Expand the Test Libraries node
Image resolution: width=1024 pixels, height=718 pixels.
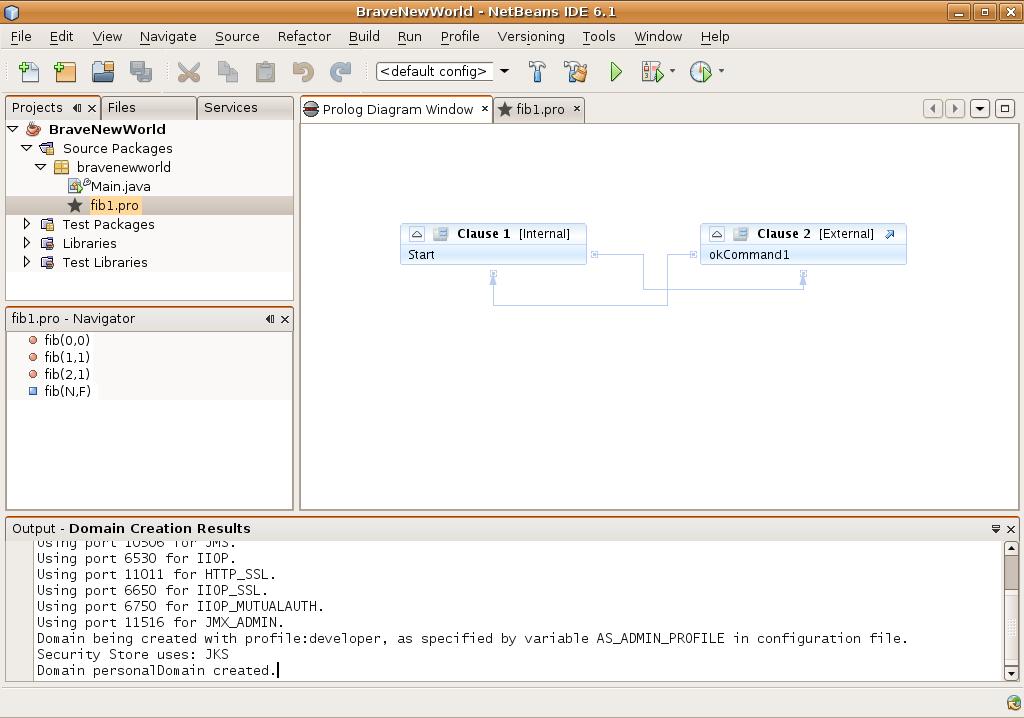pyautogui.click(x=27, y=262)
